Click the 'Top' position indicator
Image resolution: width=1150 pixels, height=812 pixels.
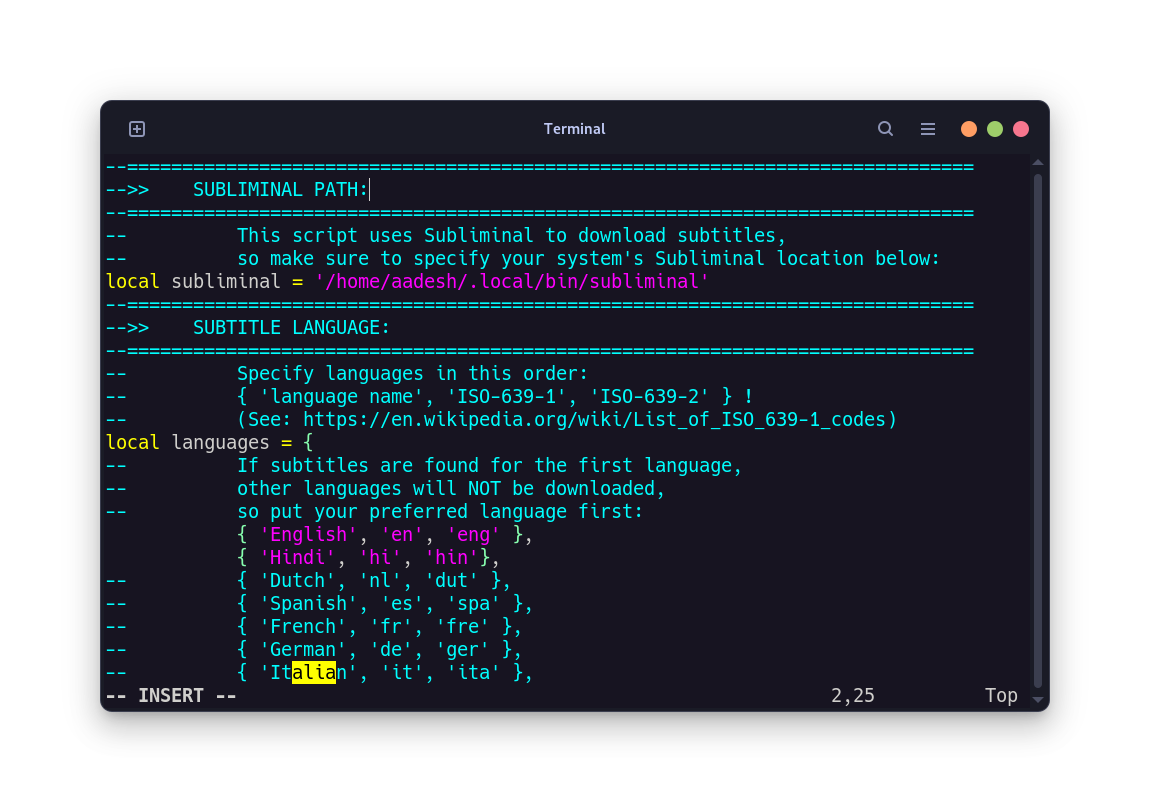coord(1001,695)
